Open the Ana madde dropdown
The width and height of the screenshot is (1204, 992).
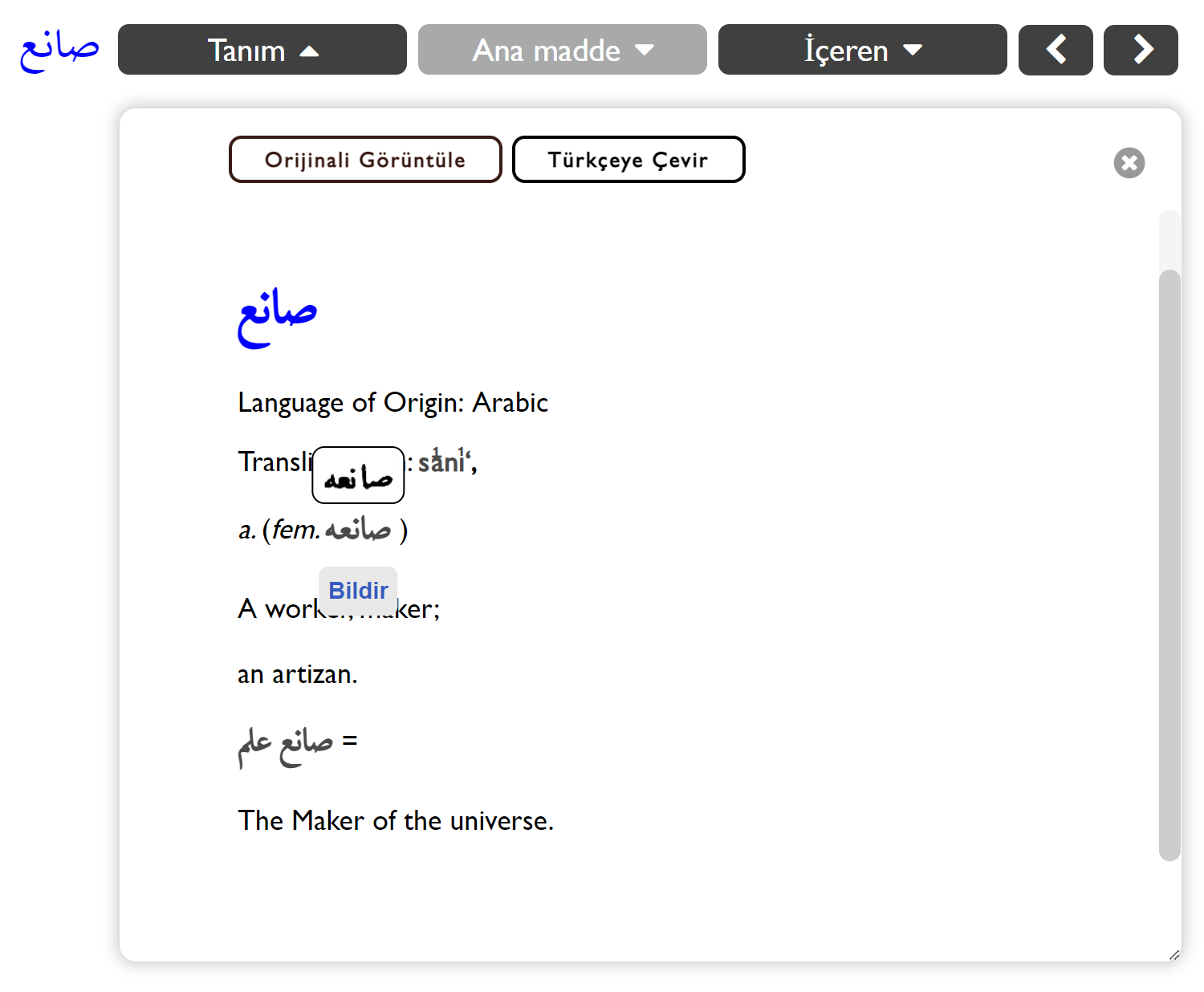pyautogui.click(x=562, y=50)
